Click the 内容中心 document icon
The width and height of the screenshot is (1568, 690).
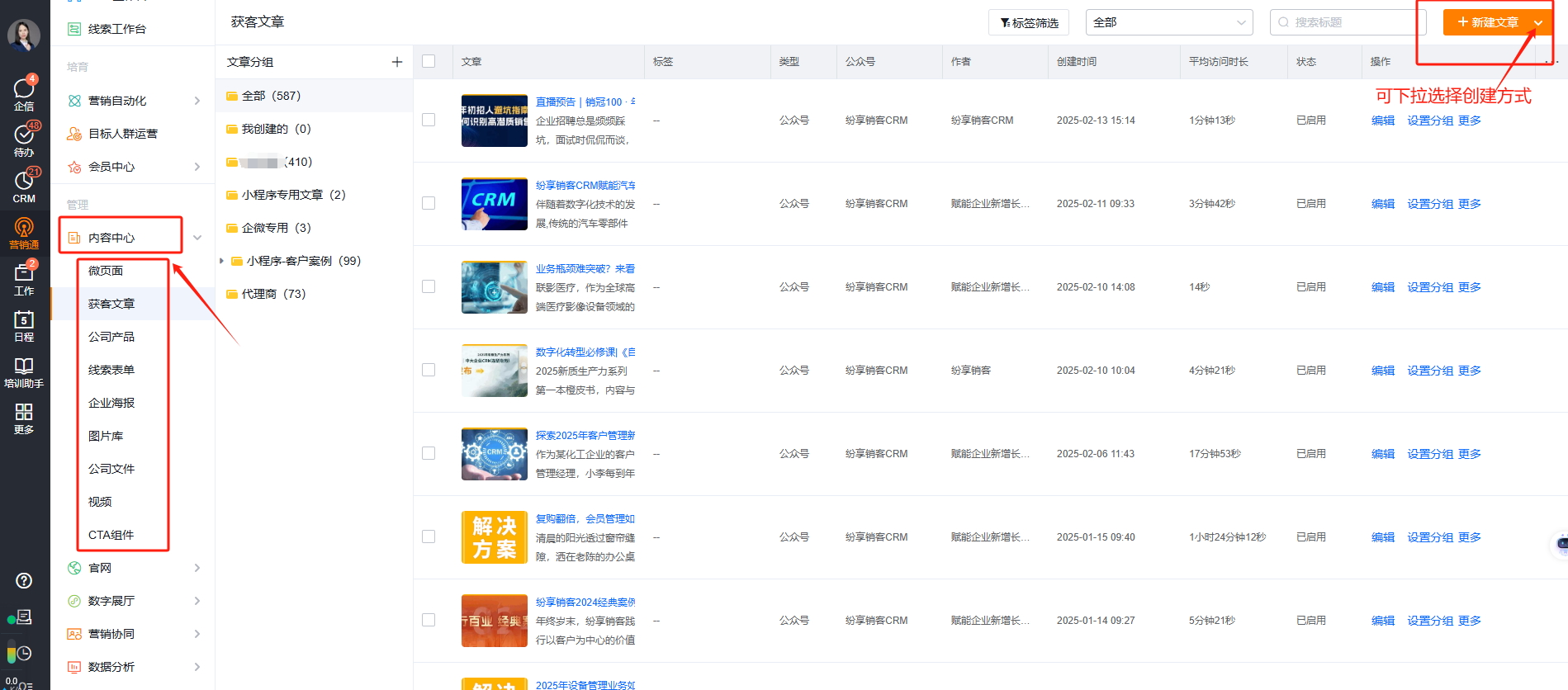coord(74,238)
